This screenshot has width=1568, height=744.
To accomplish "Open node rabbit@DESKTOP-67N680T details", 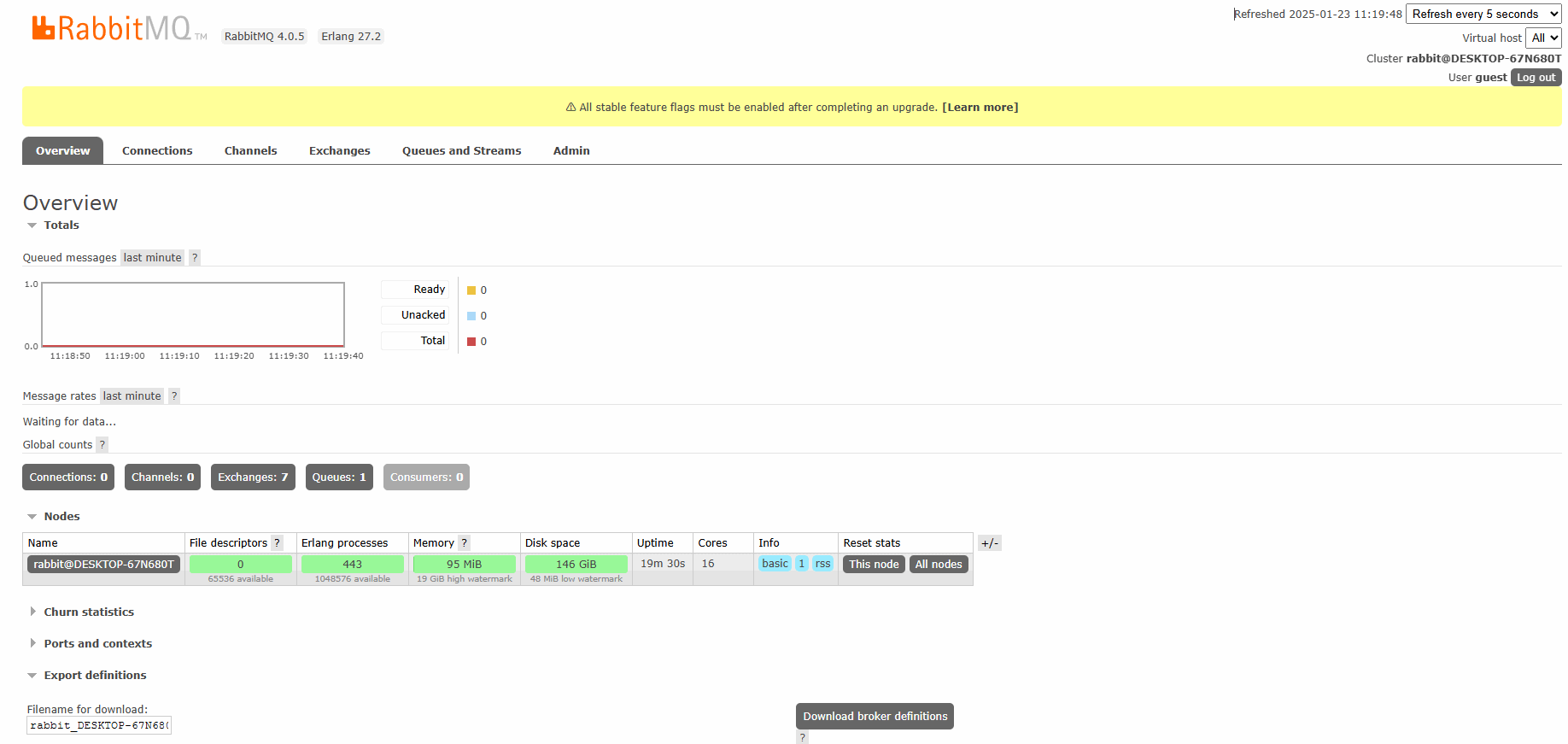I will (x=103, y=564).
